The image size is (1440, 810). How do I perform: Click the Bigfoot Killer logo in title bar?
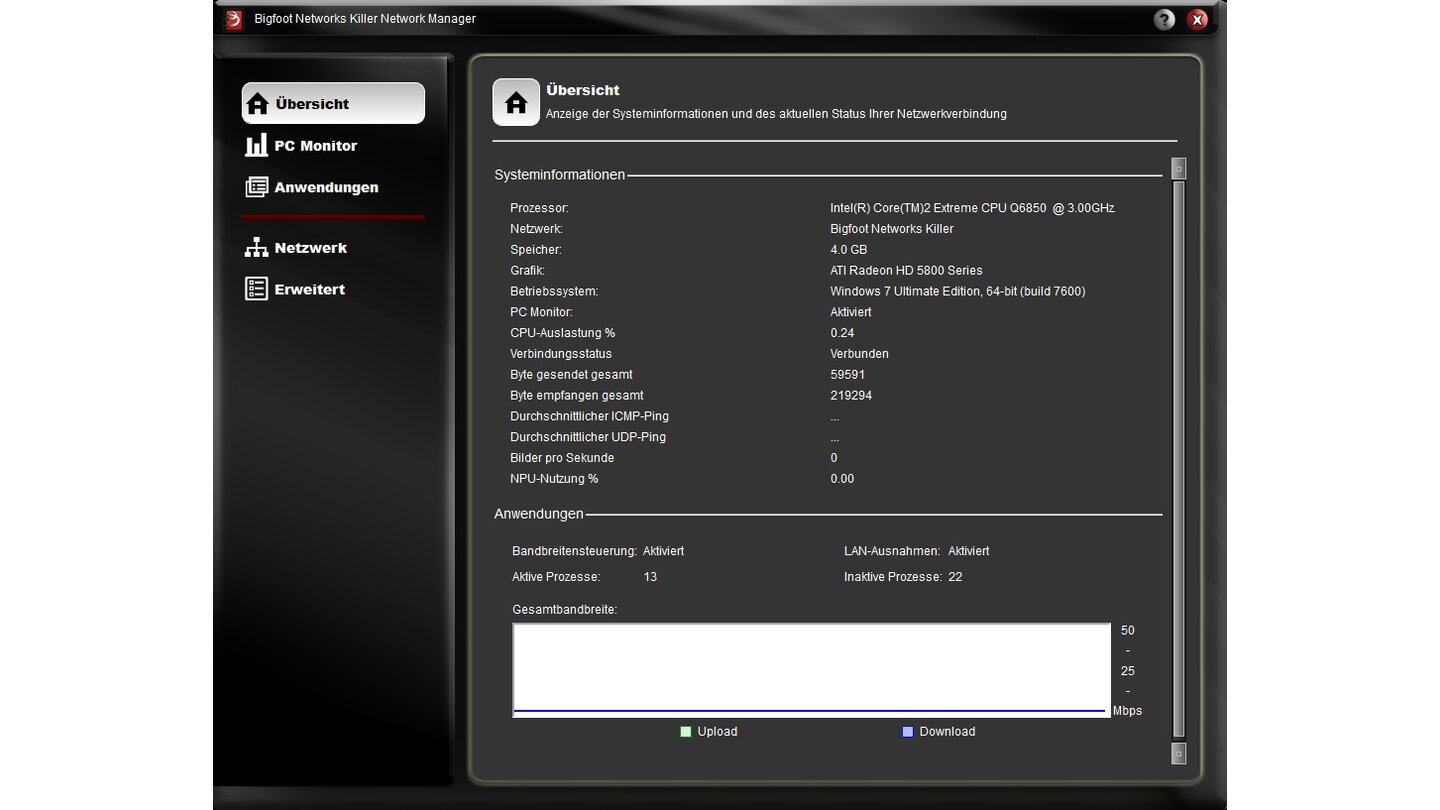click(x=234, y=19)
